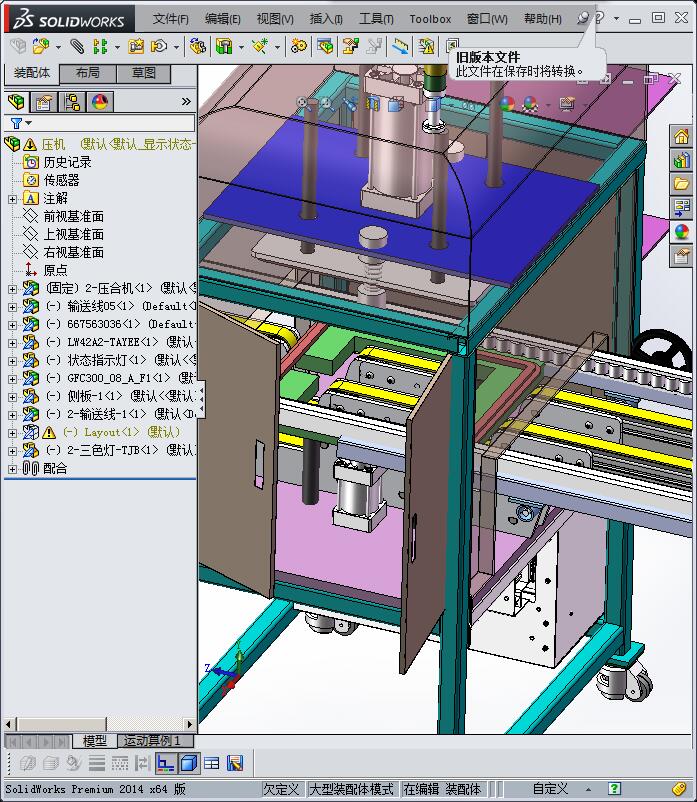
Task: Open the Move Component dropdown arrow
Action: tap(176, 47)
